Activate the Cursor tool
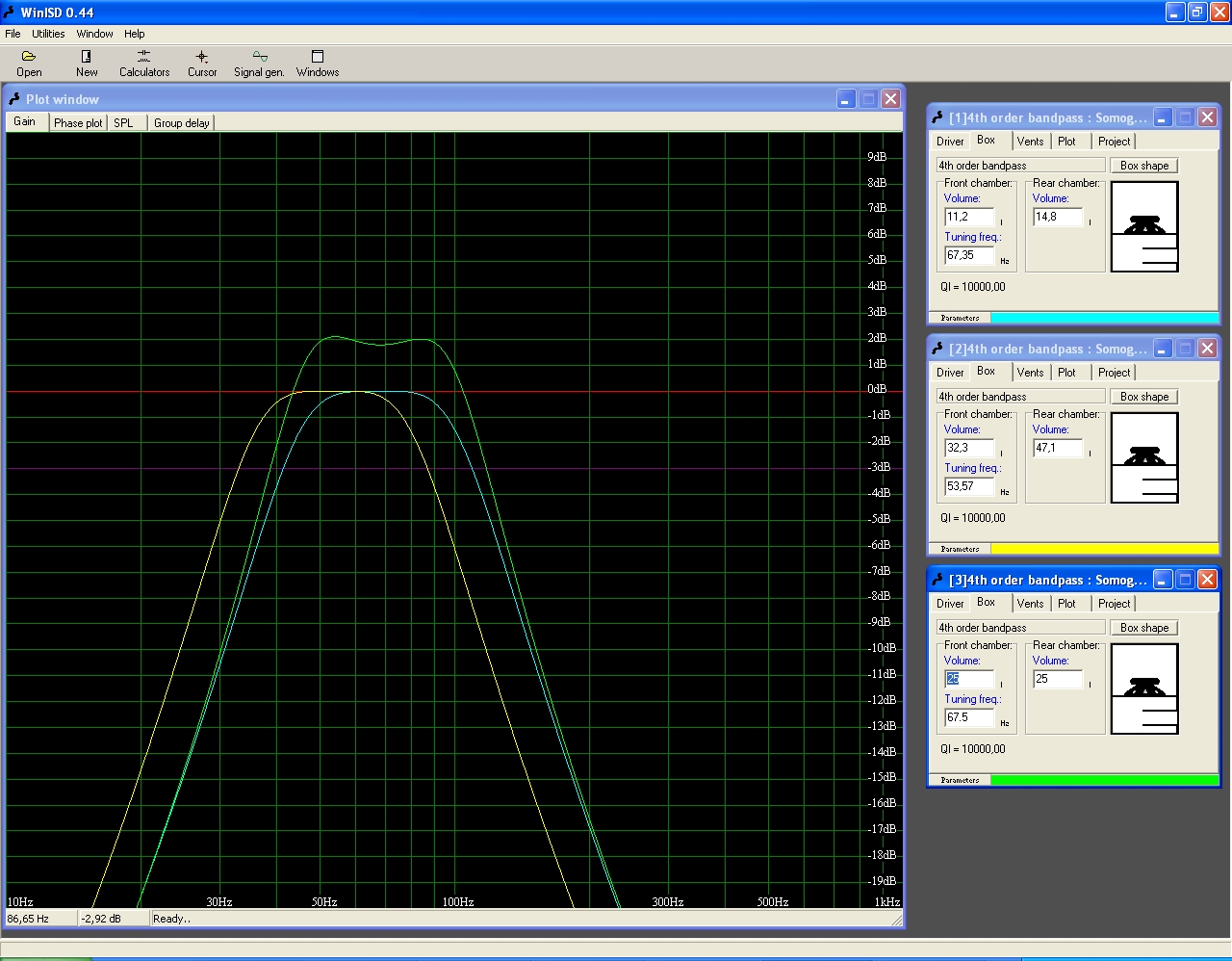Screen dimensions: 1232x961 click(202, 64)
